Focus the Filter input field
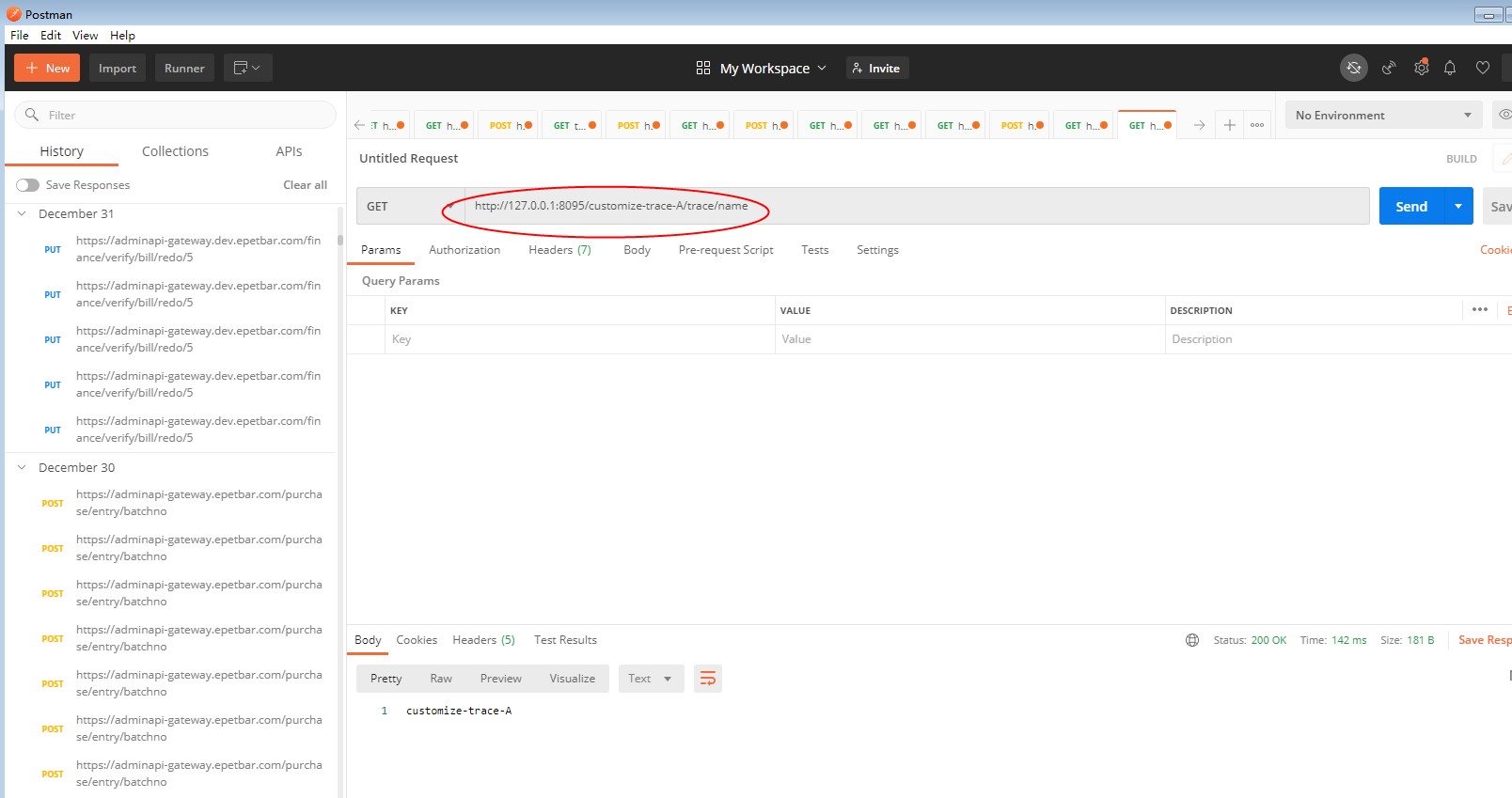The width and height of the screenshot is (1512, 798). 175,115
